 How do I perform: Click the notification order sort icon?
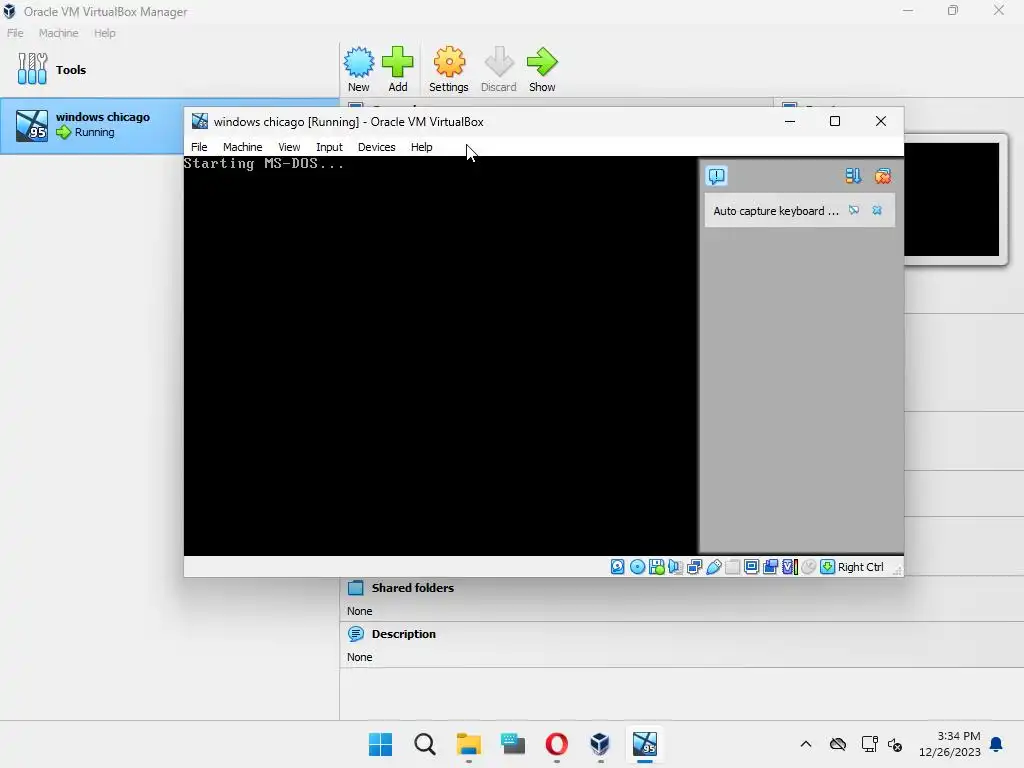click(x=853, y=176)
